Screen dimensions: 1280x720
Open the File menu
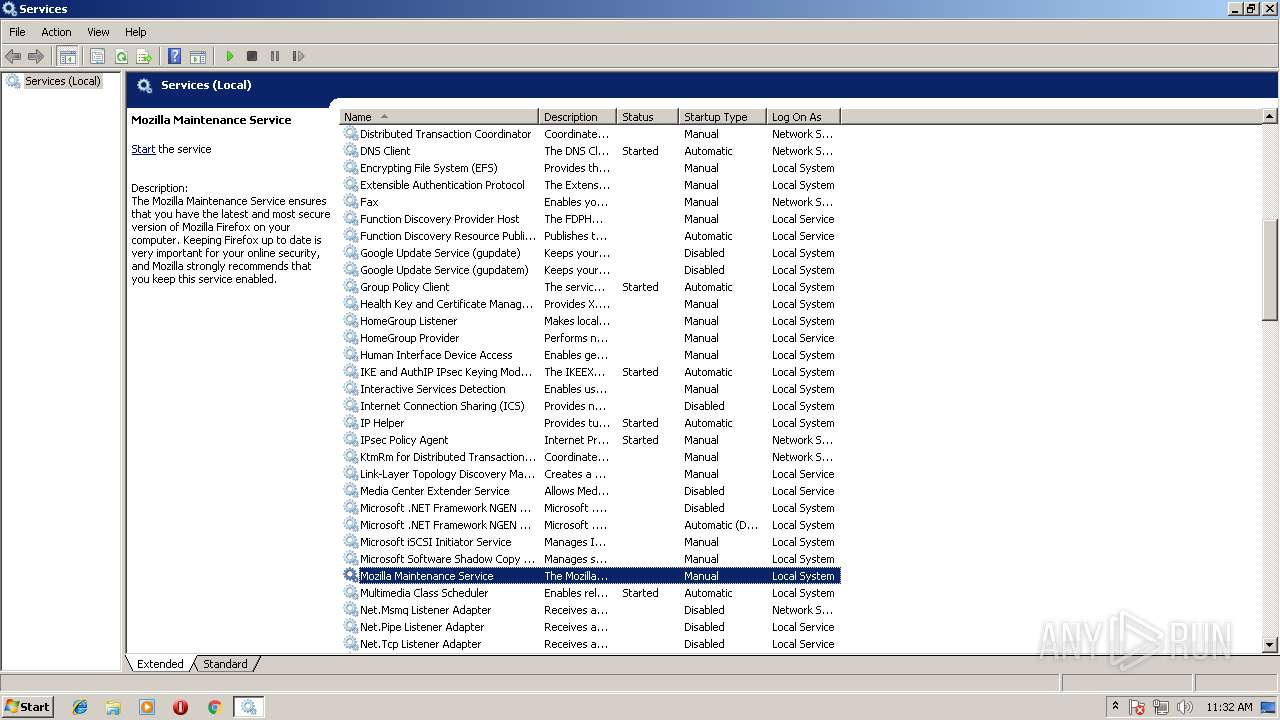(17, 32)
